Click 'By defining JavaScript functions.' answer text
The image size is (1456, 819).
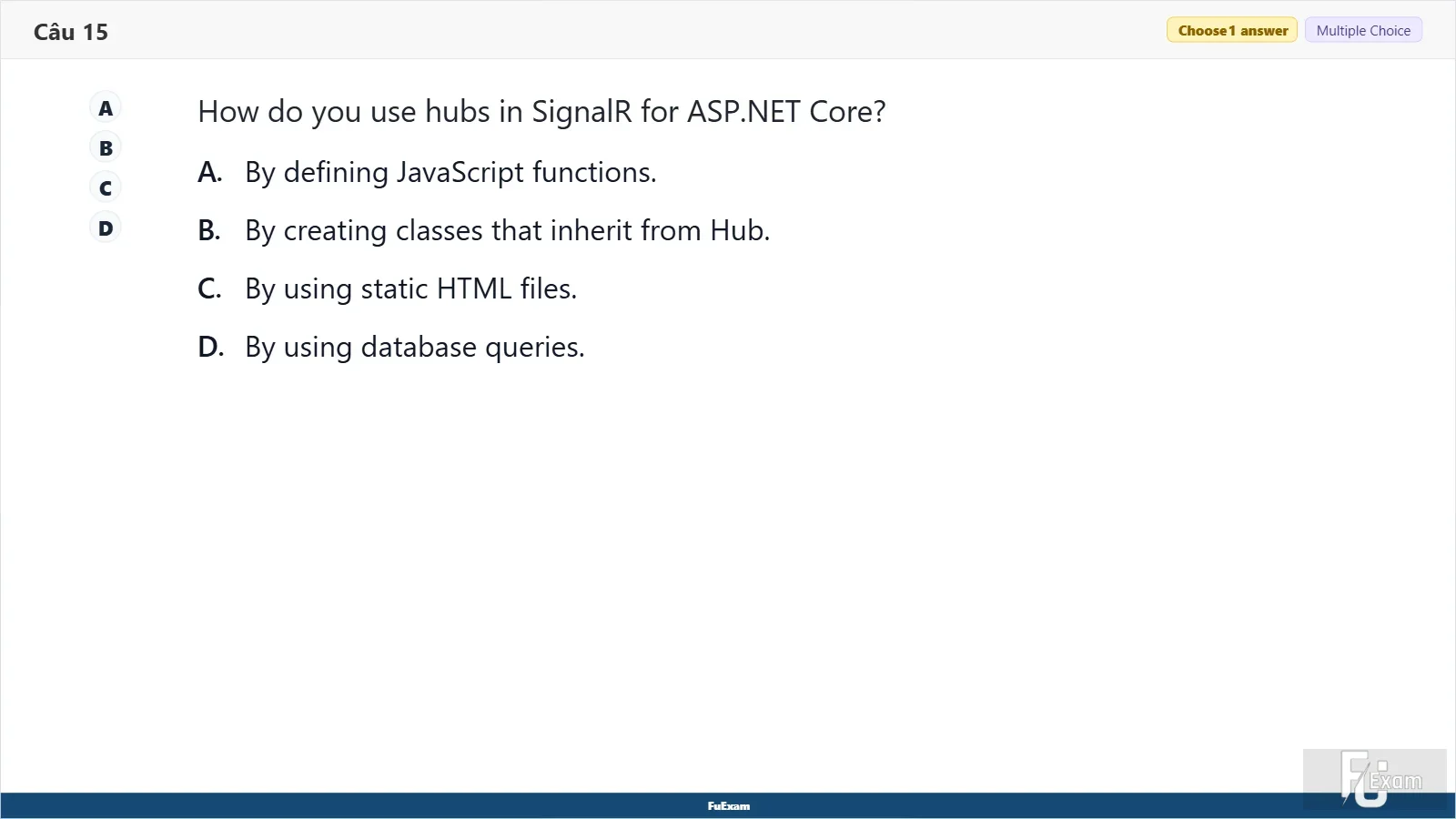coord(450,172)
